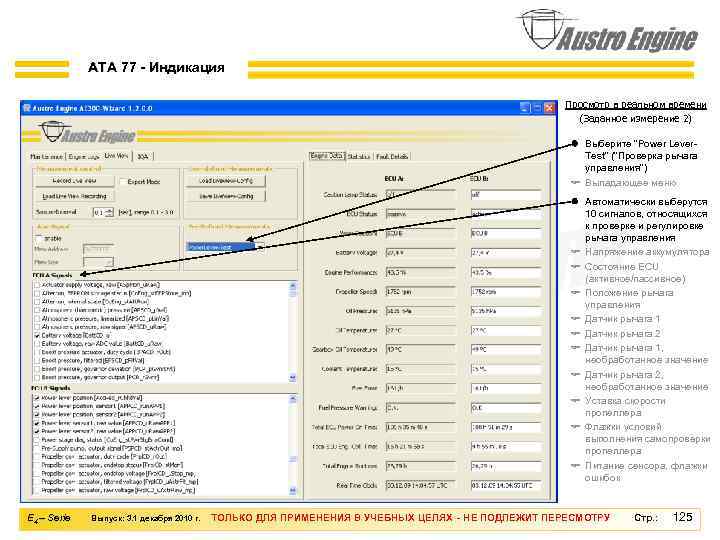
Task: Click Austro Engine logo inside wizard window
Action: pyautogui.click(x=87, y=133)
